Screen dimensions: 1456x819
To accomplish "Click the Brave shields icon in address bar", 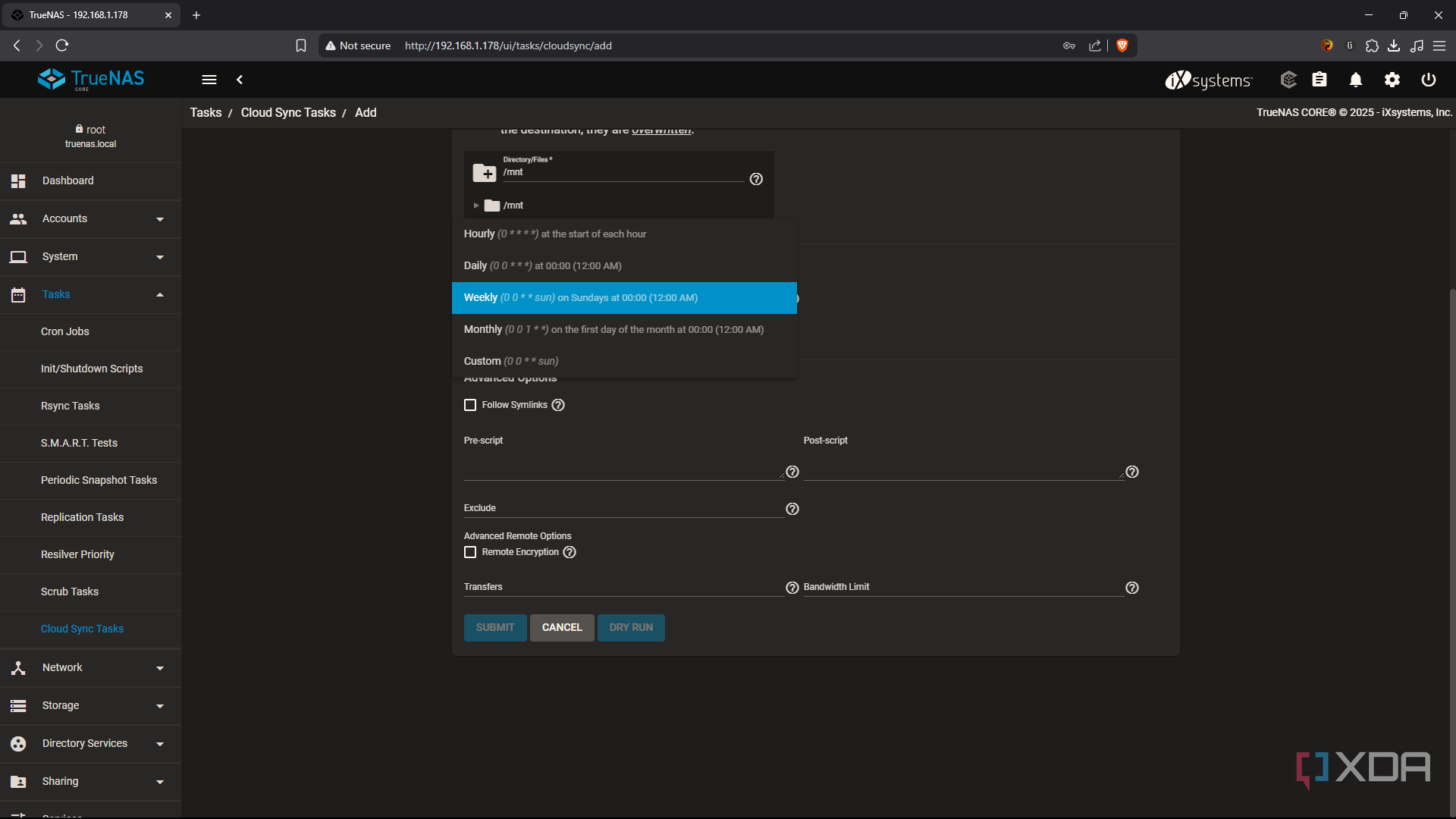I will pyautogui.click(x=1122, y=45).
